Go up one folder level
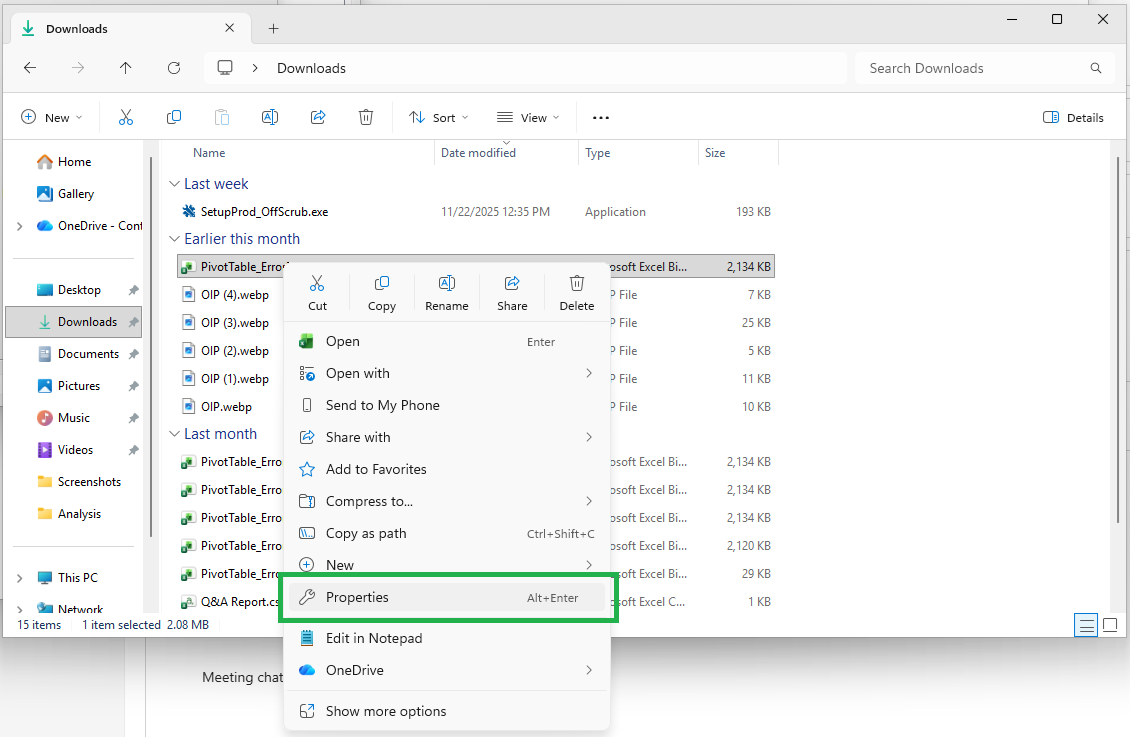This screenshot has width=1130, height=737. 125,68
